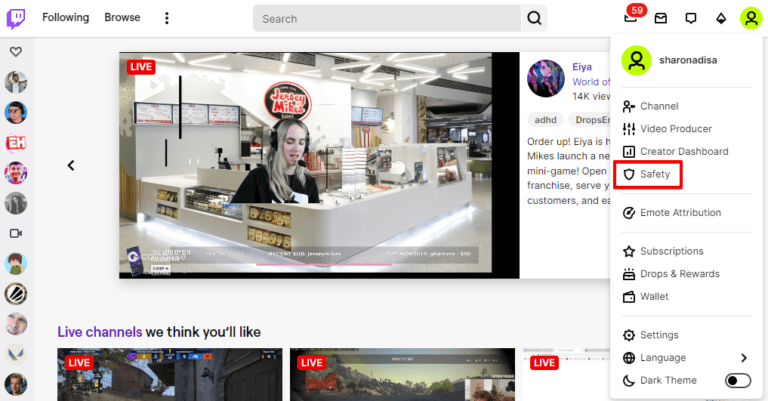This screenshot has height=401, width=768.
Task: Open first recommended live channel thumbnail
Action: click(x=169, y=375)
